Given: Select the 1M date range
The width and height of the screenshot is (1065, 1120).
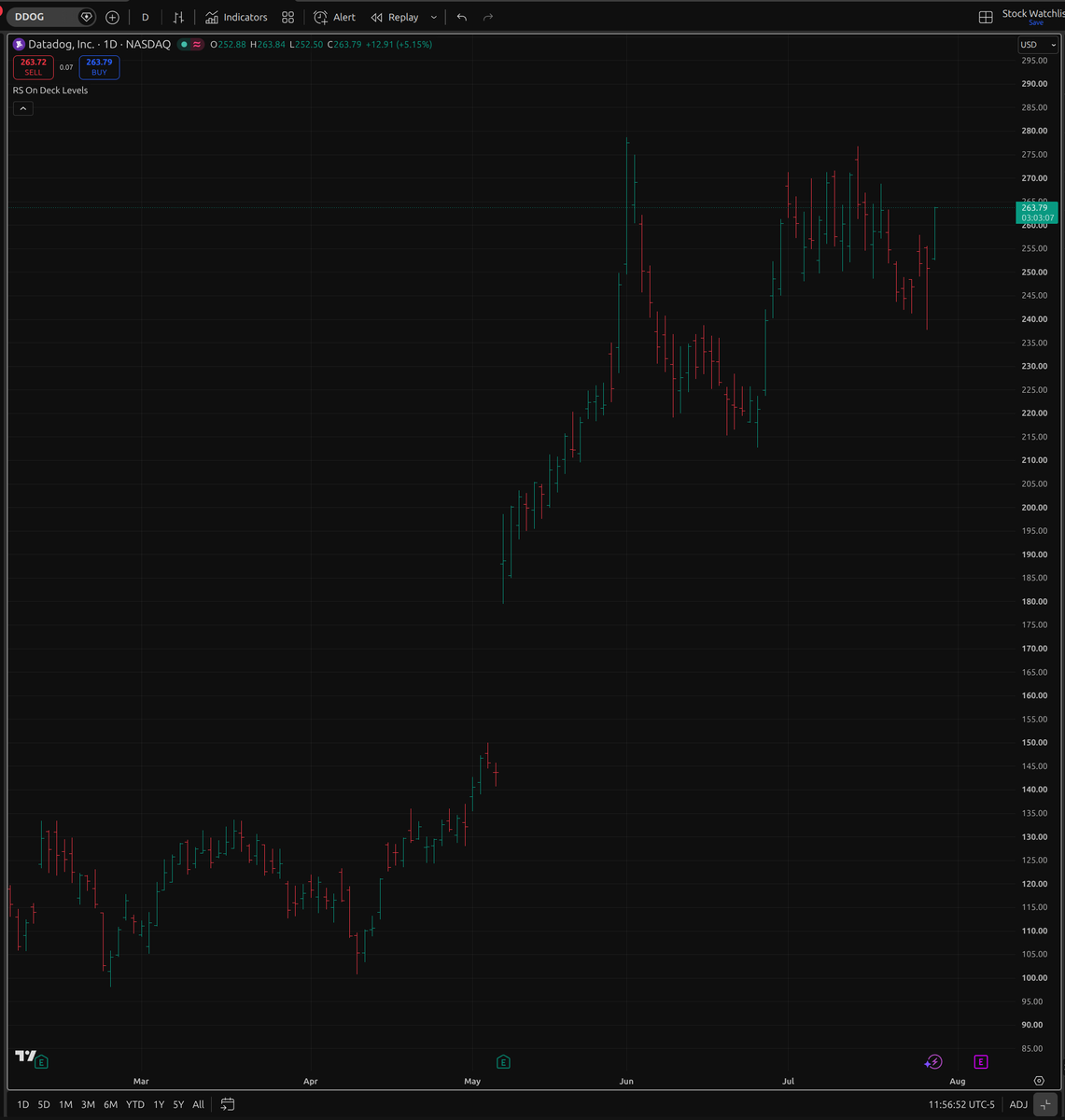Looking at the screenshot, I should (65, 1104).
